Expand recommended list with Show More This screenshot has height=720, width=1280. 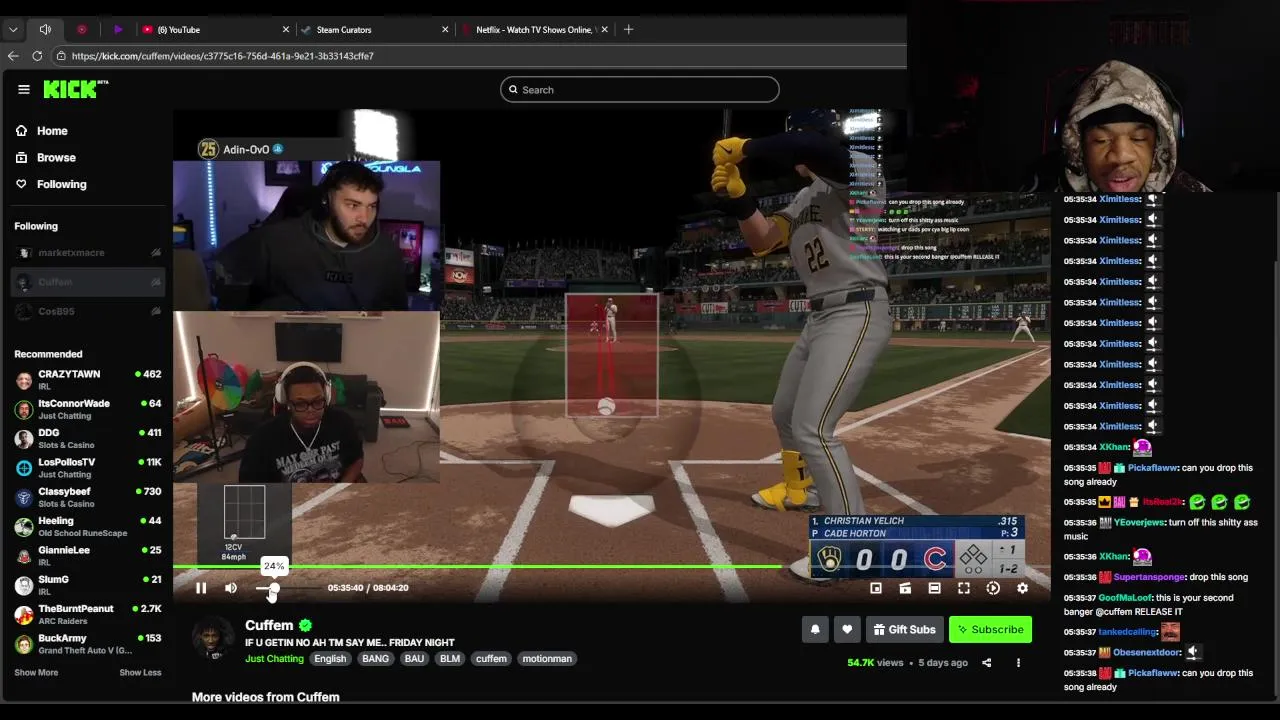pyautogui.click(x=36, y=672)
